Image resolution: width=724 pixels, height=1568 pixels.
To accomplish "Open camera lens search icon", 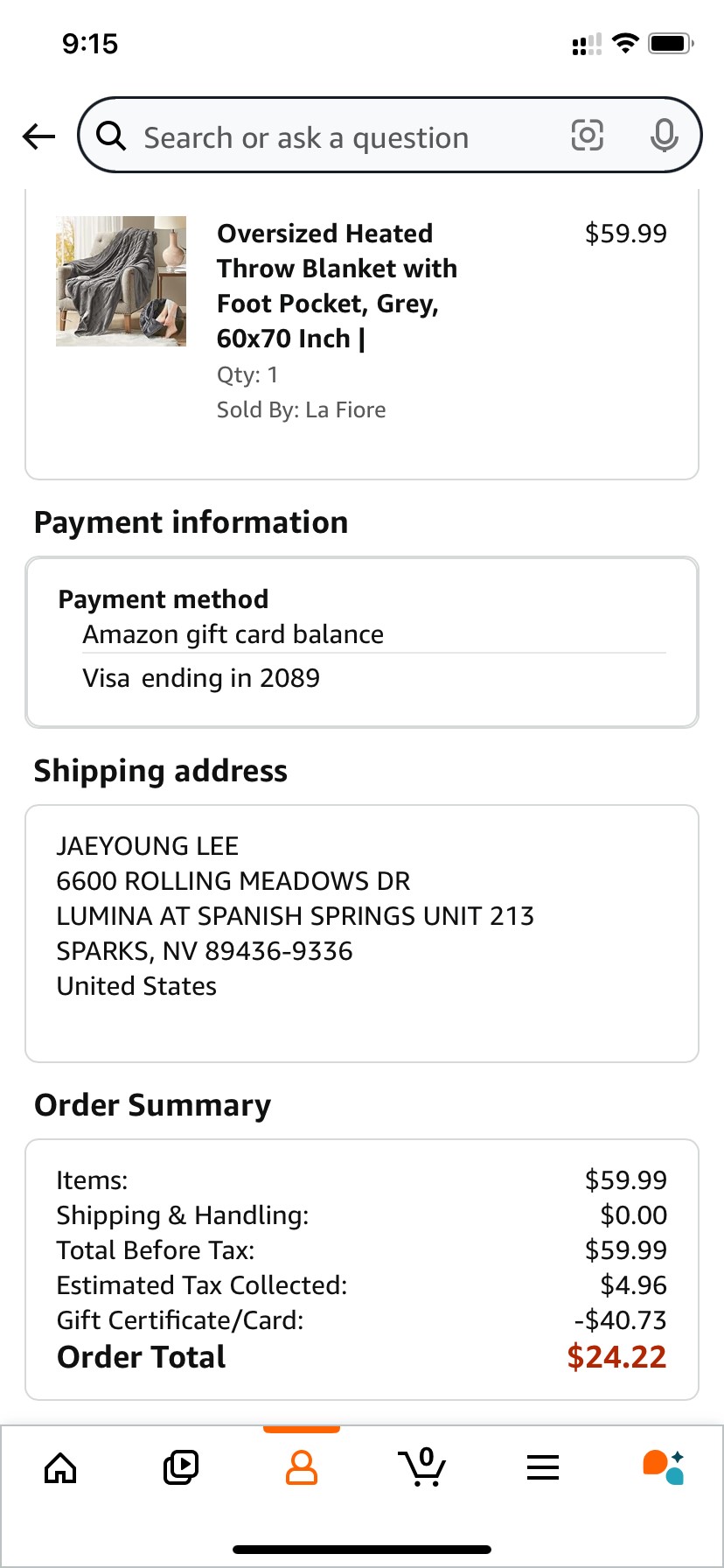I will coord(587,136).
